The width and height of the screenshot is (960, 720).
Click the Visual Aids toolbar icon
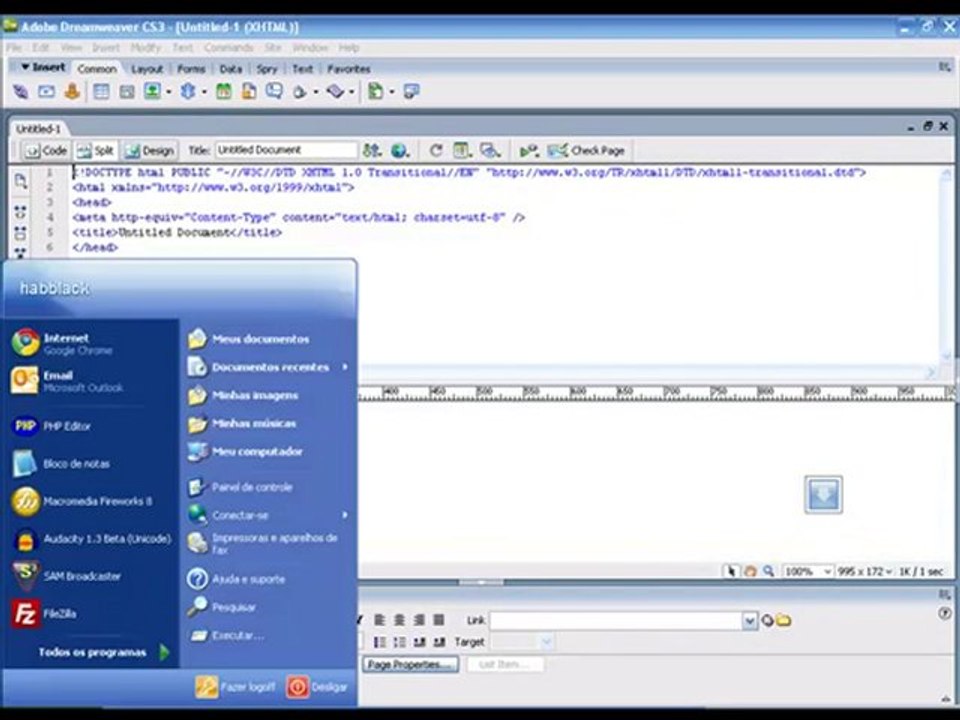tap(490, 150)
